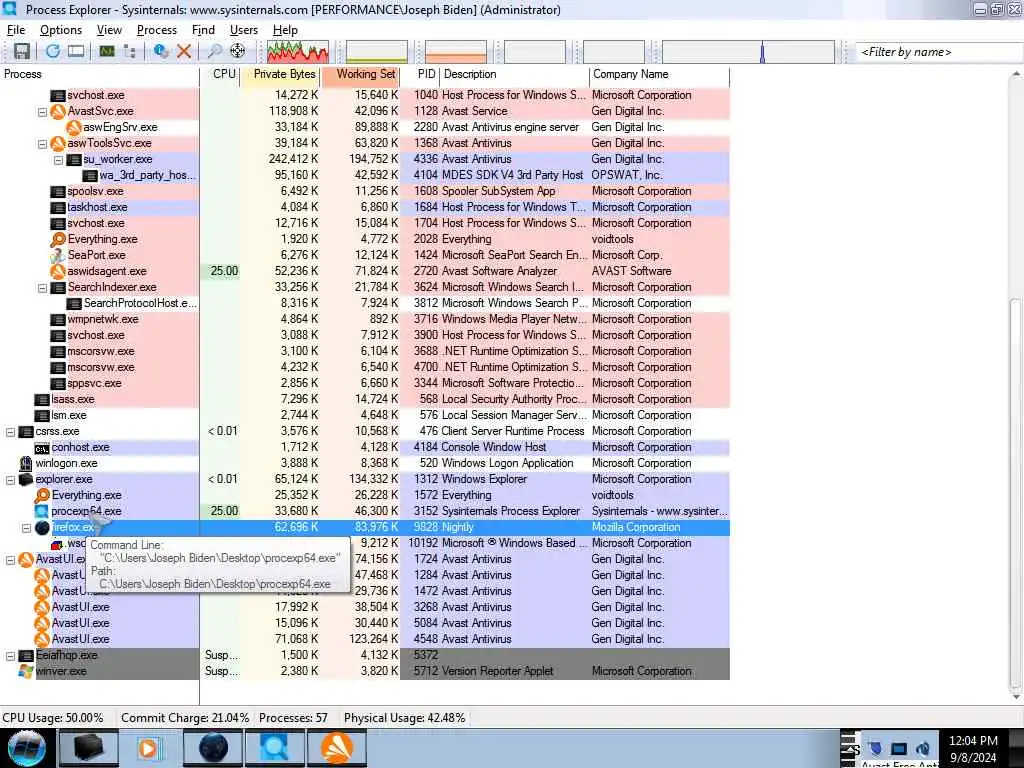Click the Windows Start button
This screenshot has height=768, width=1024.
[27, 748]
